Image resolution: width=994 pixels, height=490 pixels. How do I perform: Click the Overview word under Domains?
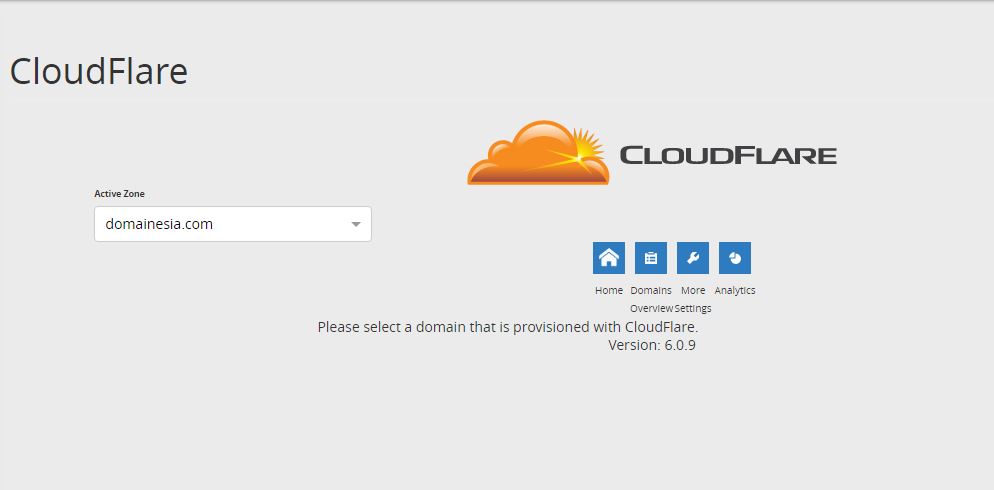click(x=651, y=309)
